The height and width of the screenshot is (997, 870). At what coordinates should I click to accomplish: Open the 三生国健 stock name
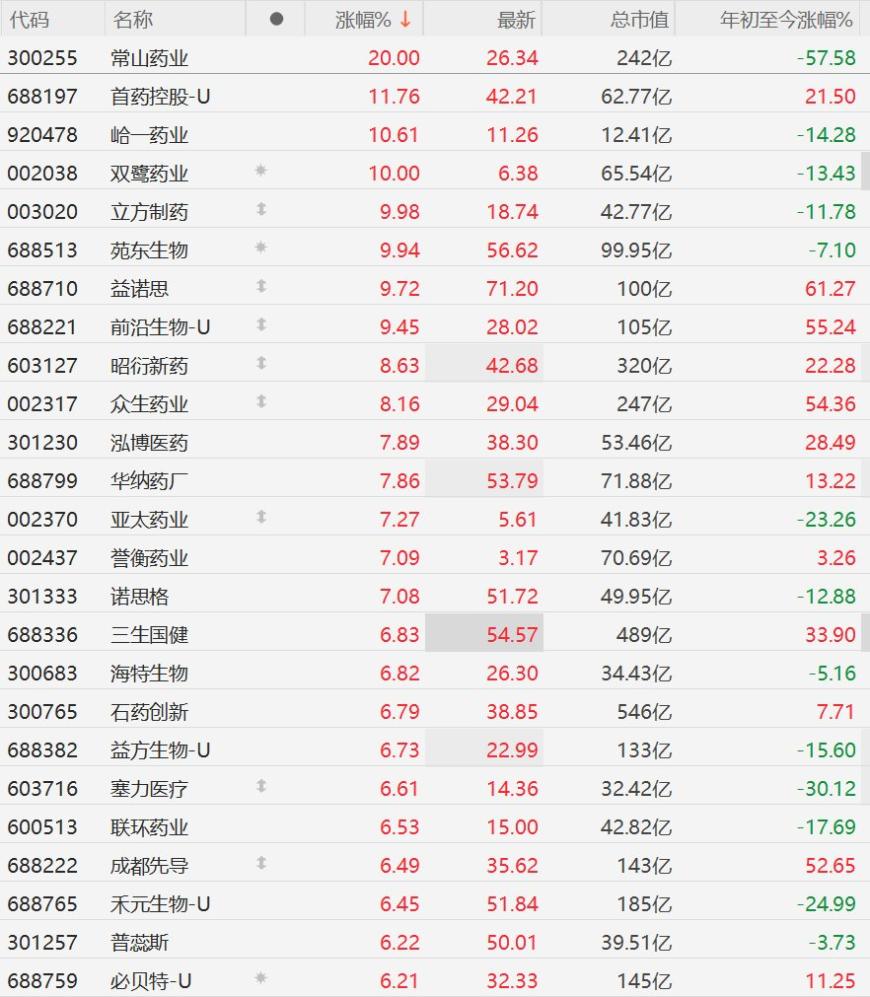(x=149, y=635)
